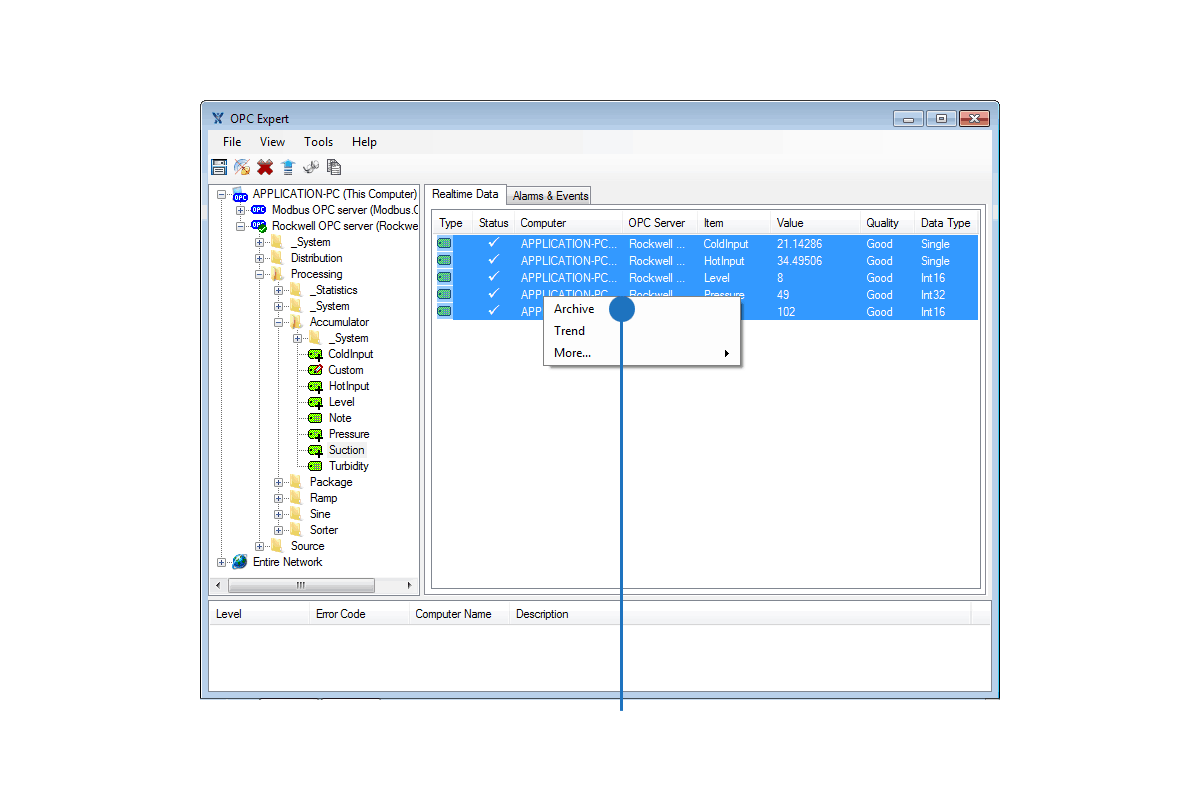This screenshot has height=800, width=1200.
Task: Click the type icon of value 102 row
Action: [444, 312]
